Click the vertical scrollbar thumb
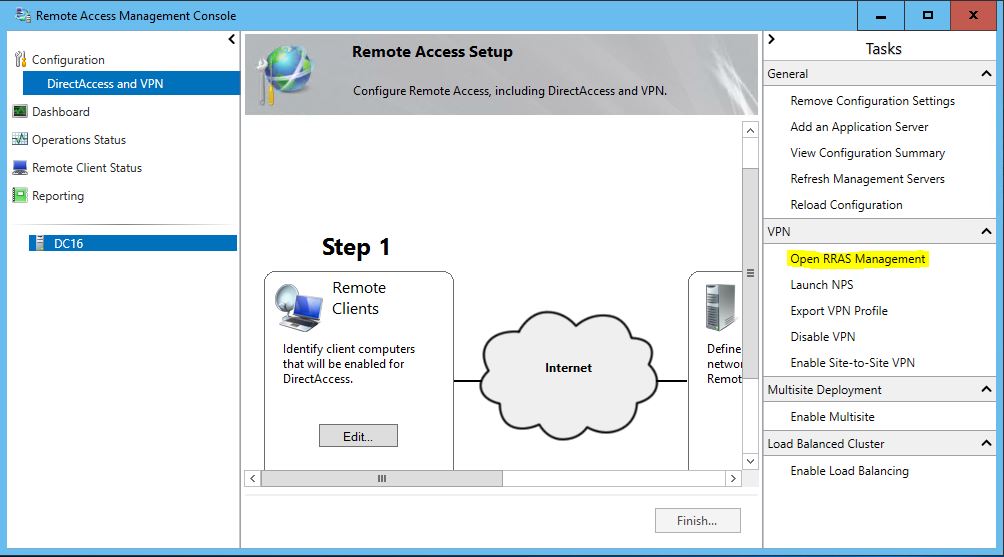1004x557 pixels. pyautogui.click(x=750, y=273)
